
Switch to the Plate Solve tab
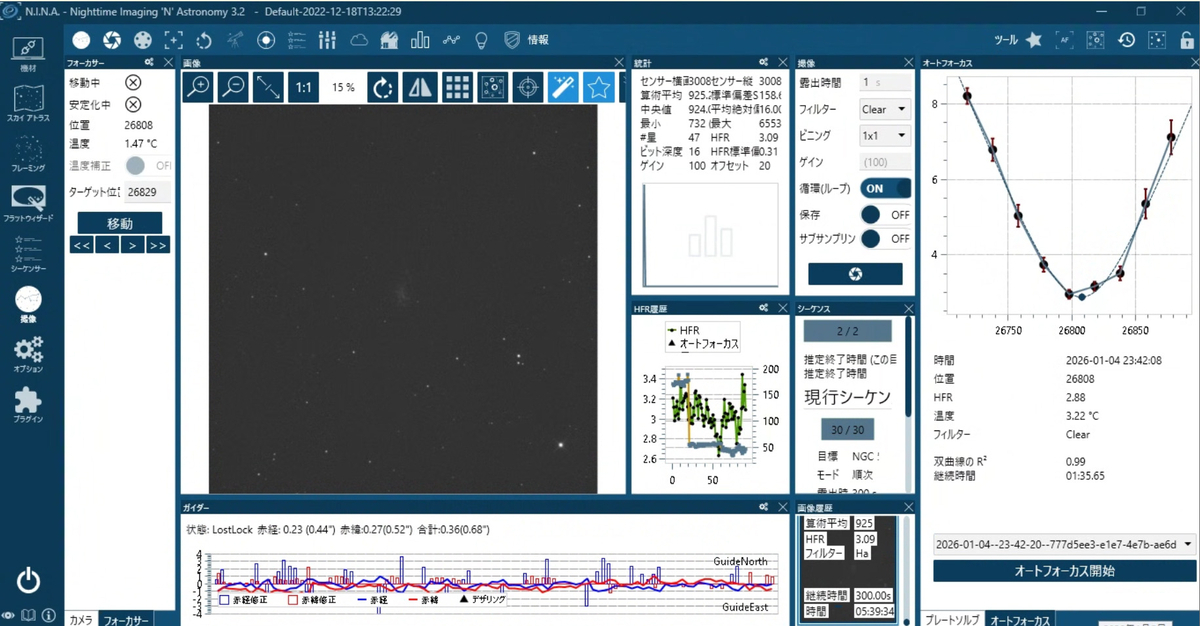click(x=951, y=620)
